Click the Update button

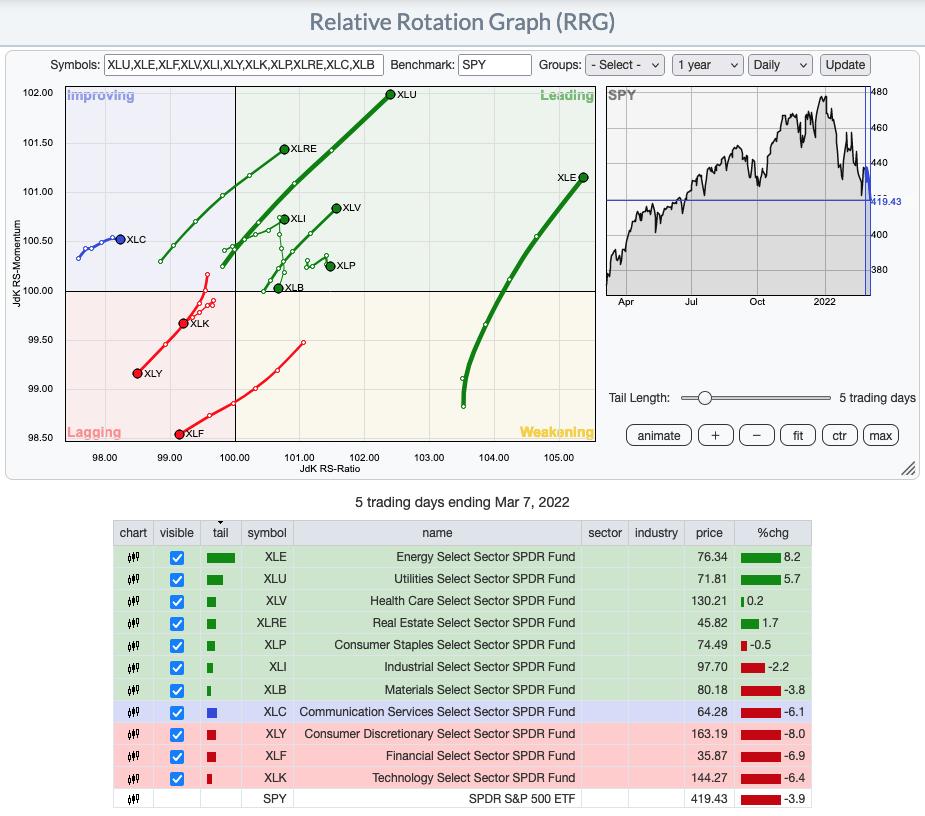(845, 65)
